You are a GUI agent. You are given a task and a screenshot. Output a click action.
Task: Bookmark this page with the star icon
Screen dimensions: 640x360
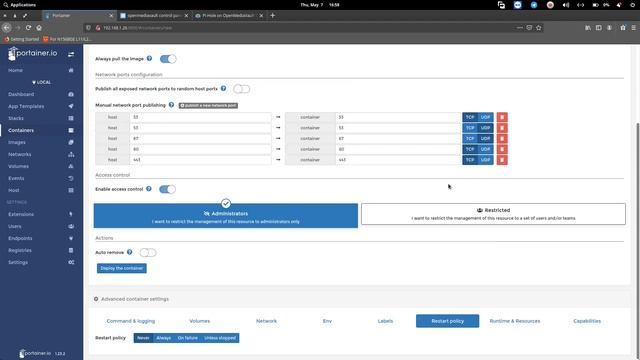point(539,28)
